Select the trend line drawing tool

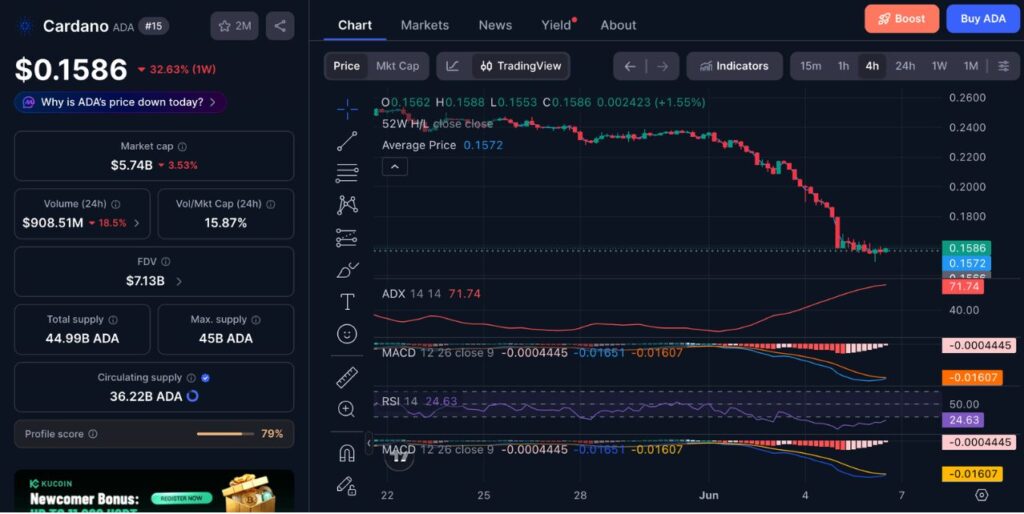coord(347,141)
